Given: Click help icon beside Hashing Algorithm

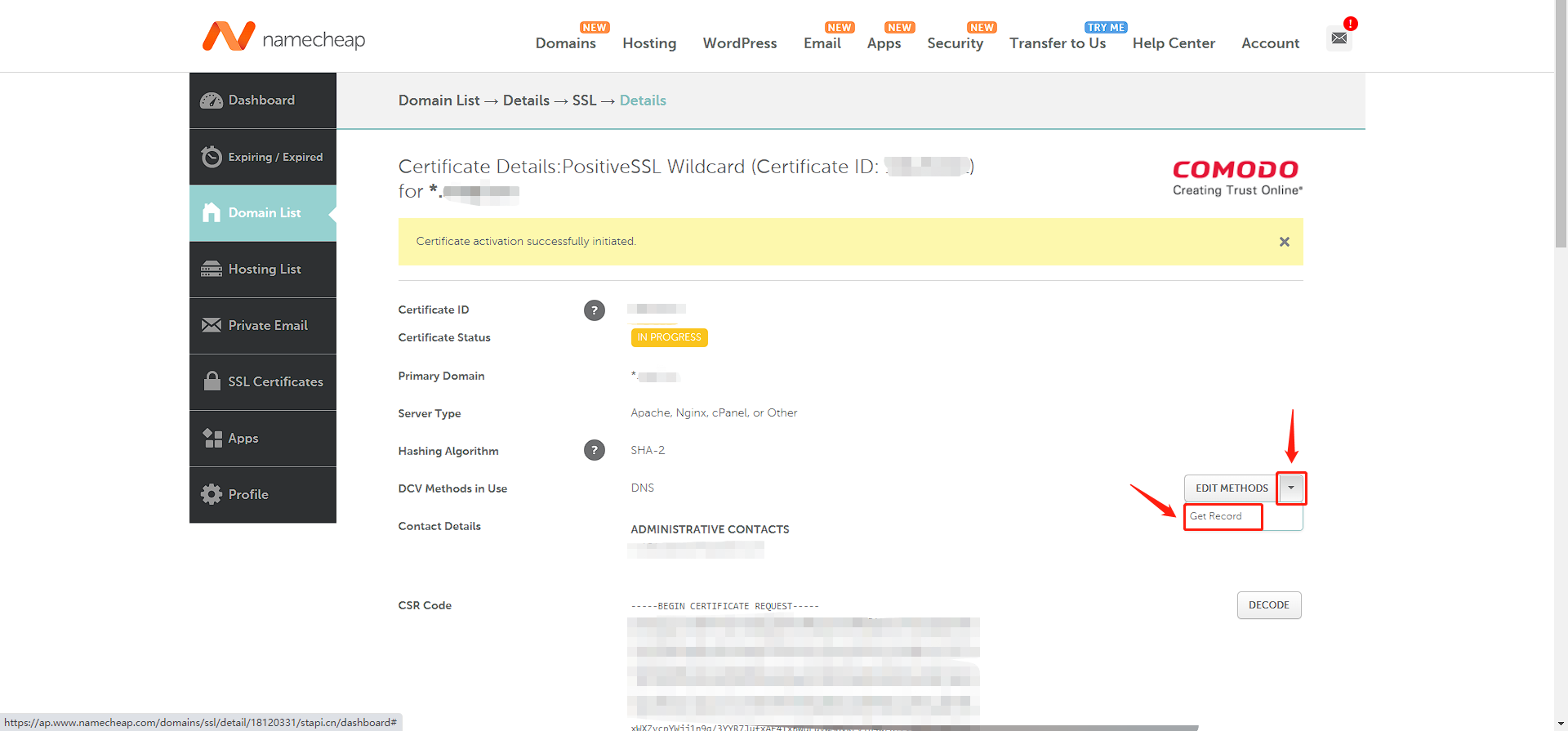Looking at the screenshot, I should point(595,450).
